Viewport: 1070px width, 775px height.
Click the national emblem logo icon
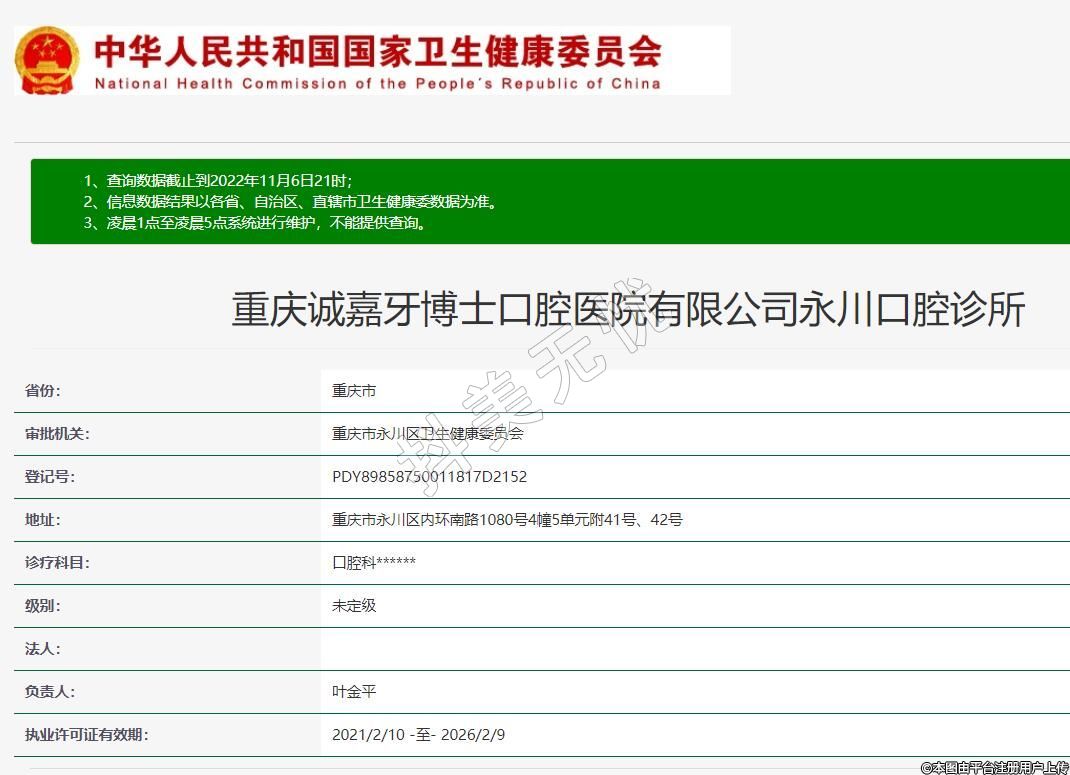tap(46, 60)
